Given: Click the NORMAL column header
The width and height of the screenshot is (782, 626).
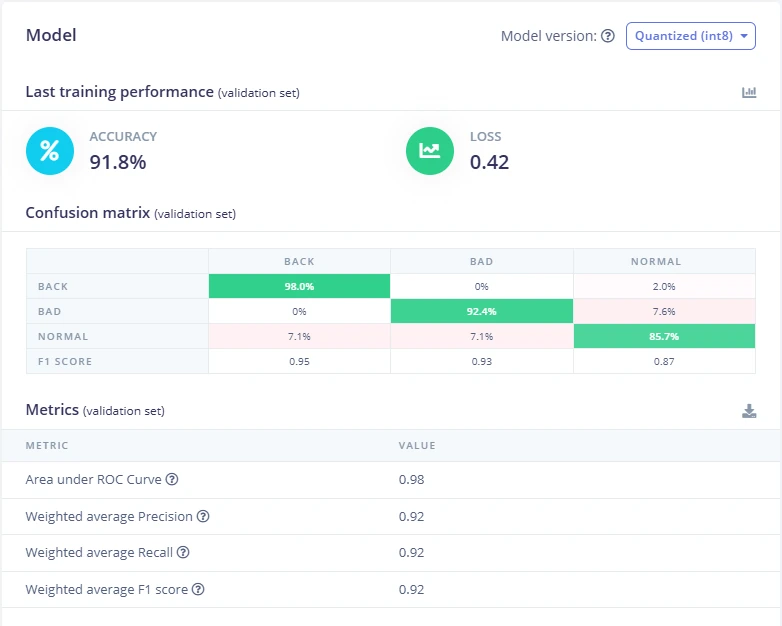Looking at the screenshot, I should coord(664,261).
